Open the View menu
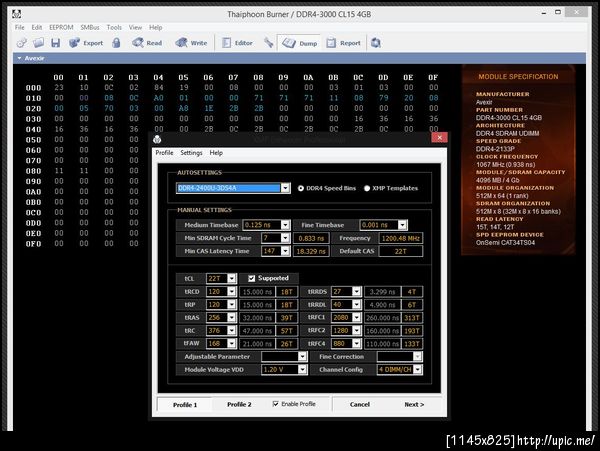 pyautogui.click(x=135, y=28)
